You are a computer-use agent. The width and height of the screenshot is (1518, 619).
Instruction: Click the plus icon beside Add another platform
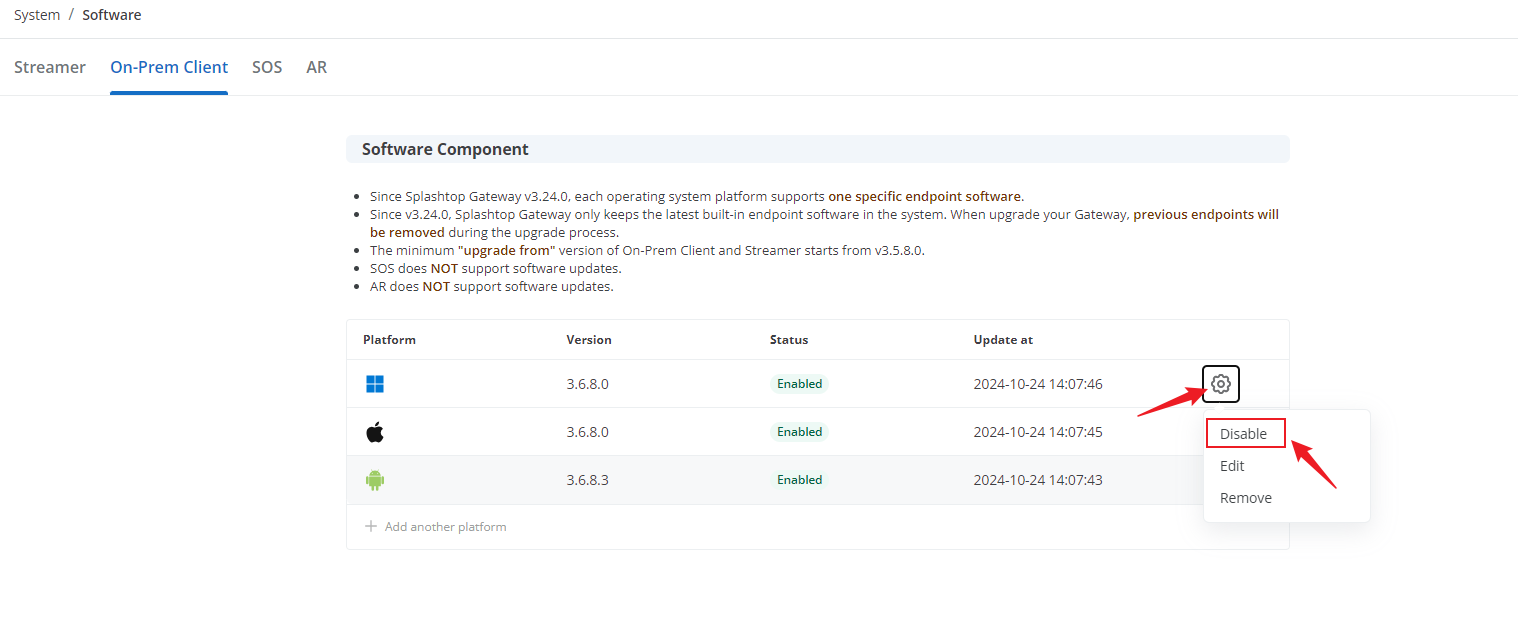tap(371, 527)
